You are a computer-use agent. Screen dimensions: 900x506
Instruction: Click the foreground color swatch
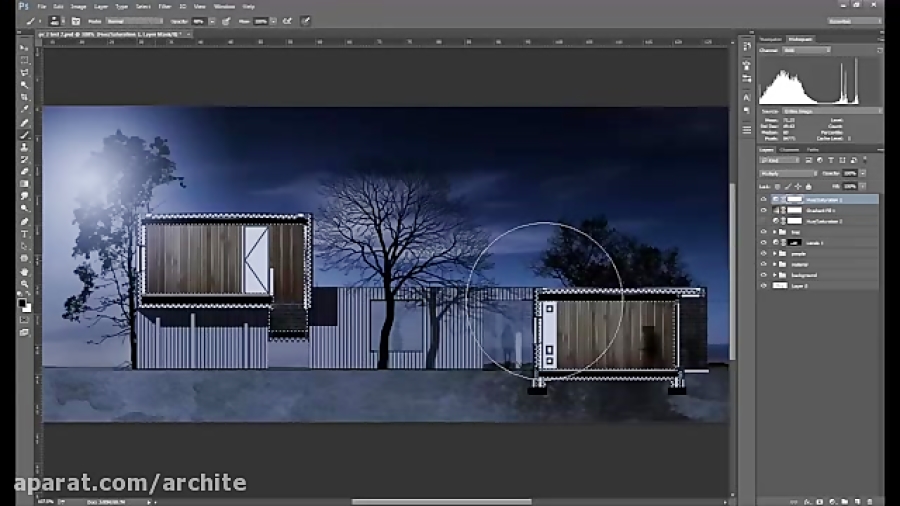tap(22, 302)
